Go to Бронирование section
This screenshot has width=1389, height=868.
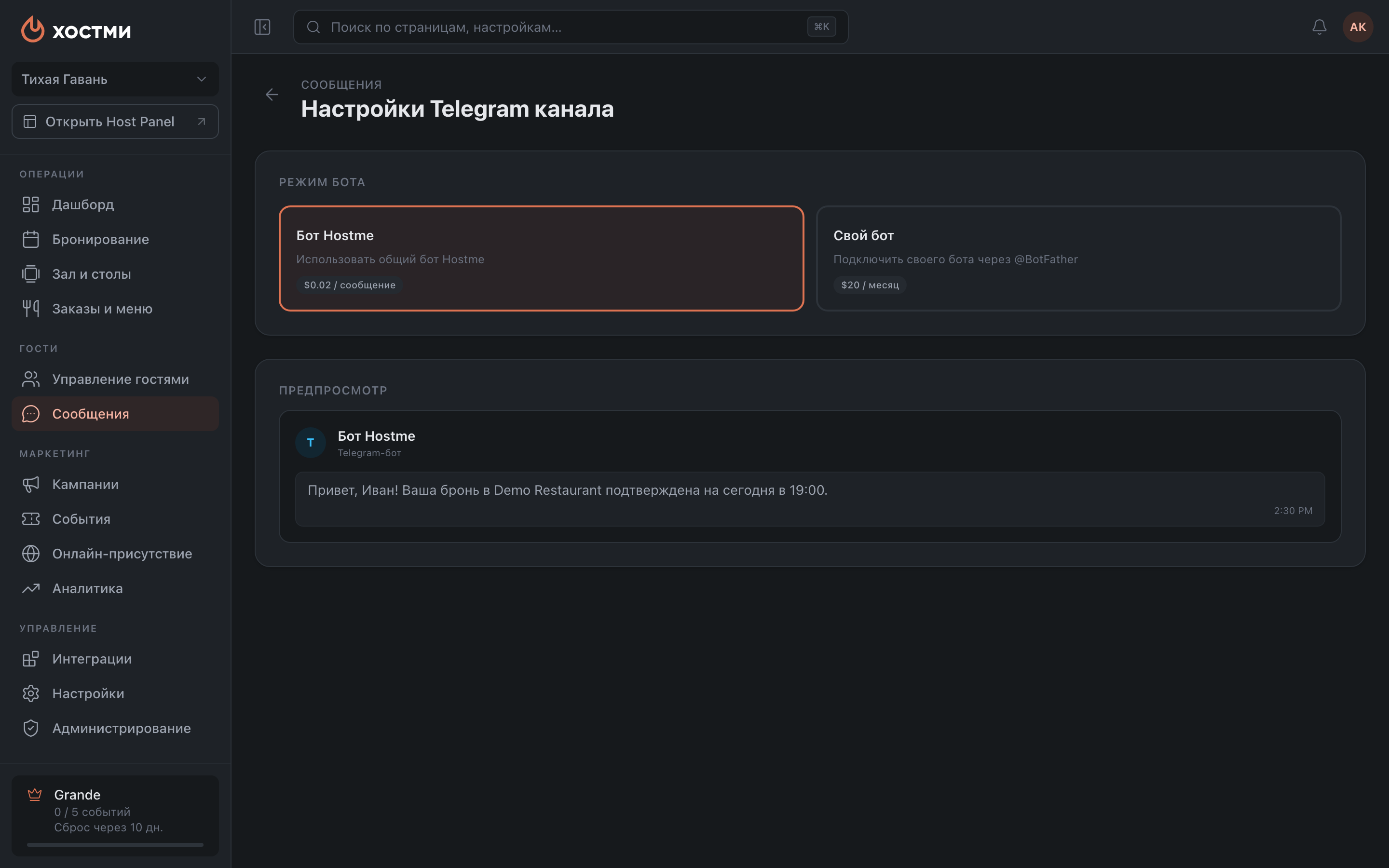pyautogui.click(x=115, y=239)
